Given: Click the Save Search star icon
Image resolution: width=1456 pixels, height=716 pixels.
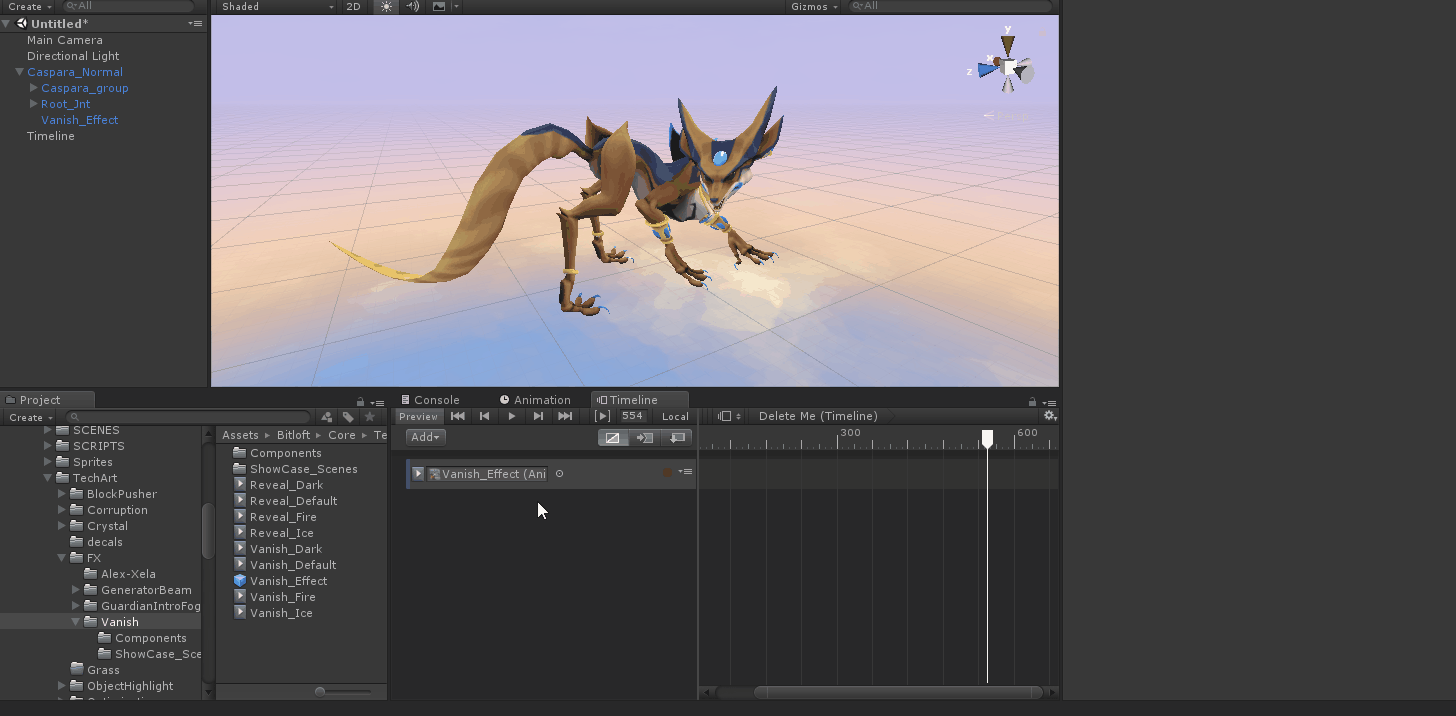Looking at the screenshot, I should (x=370, y=417).
